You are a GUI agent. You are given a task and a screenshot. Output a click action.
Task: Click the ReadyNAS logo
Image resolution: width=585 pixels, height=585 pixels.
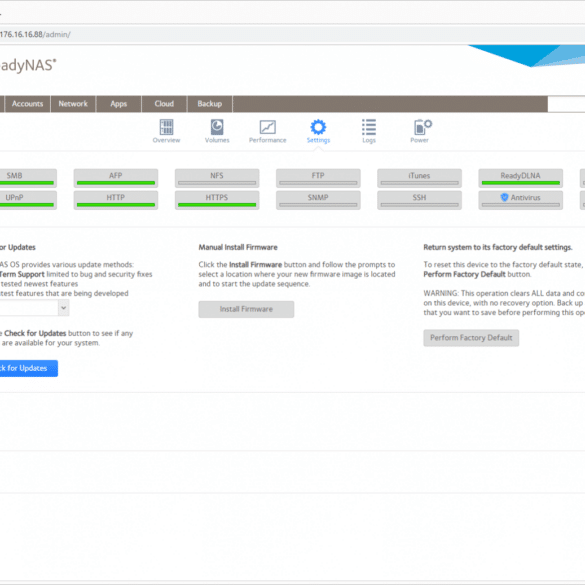coord(28,65)
